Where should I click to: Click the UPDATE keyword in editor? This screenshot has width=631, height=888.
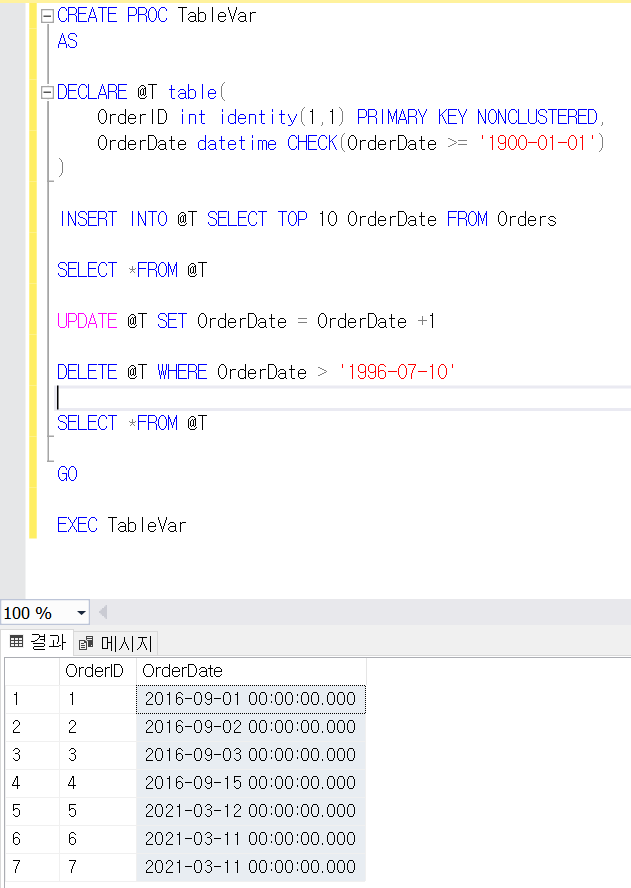87,321
